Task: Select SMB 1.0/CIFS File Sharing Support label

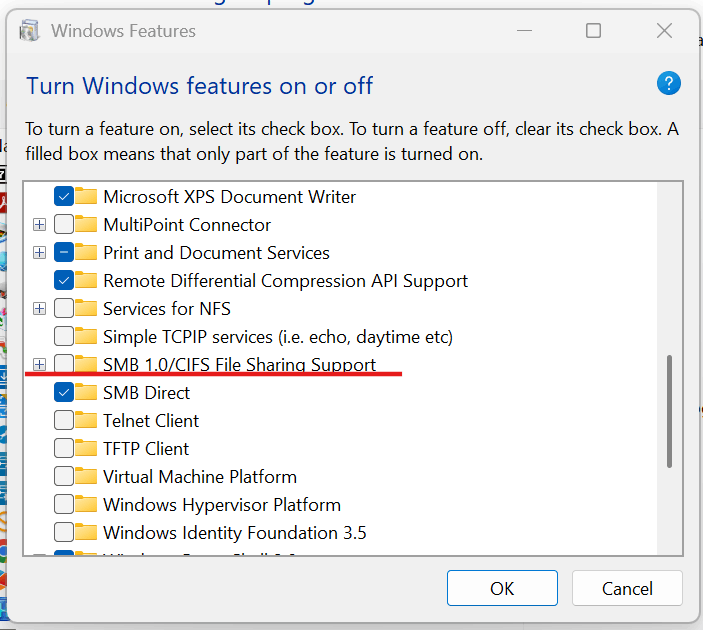Action: (239, 365)
